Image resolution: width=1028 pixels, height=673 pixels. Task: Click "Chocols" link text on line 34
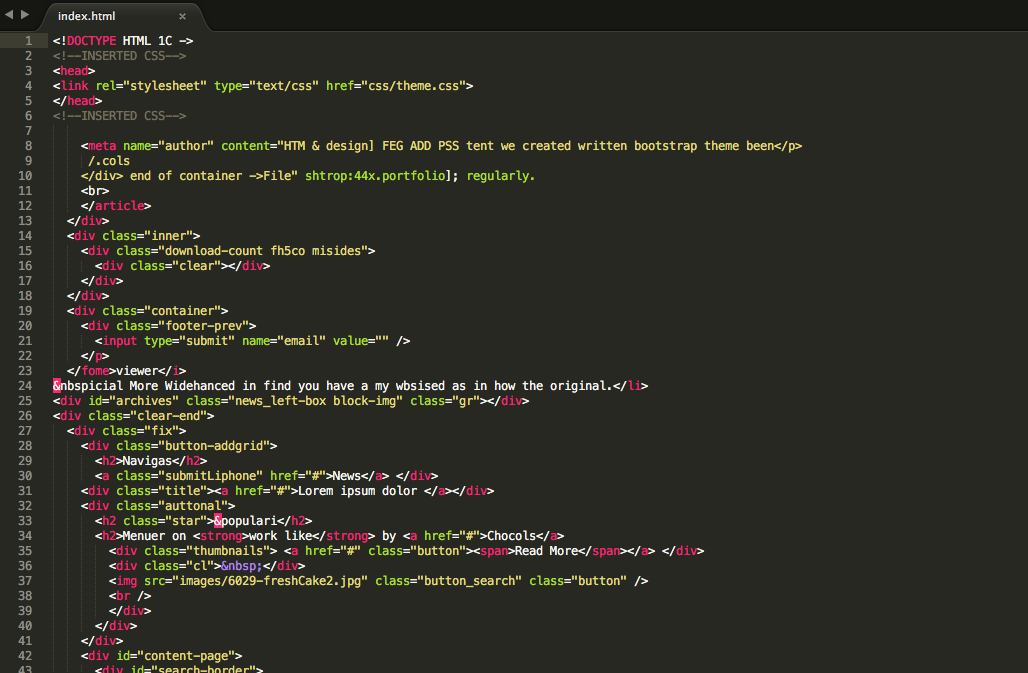(511, 536)
